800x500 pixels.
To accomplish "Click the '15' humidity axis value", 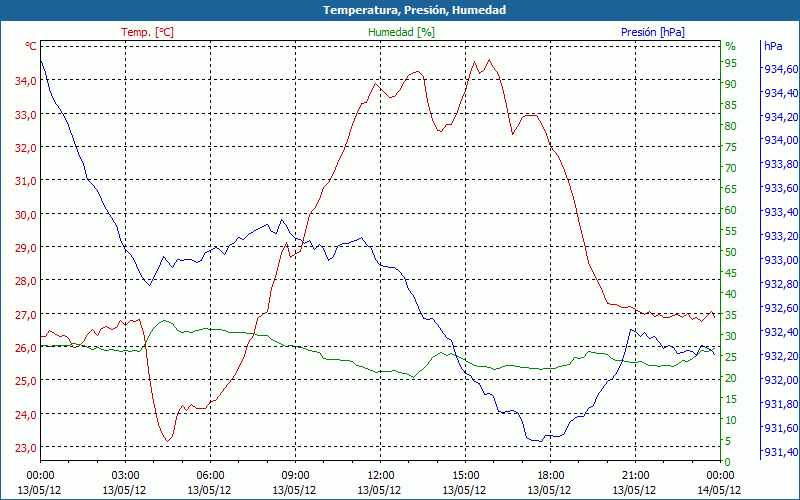I will (731, 399).
